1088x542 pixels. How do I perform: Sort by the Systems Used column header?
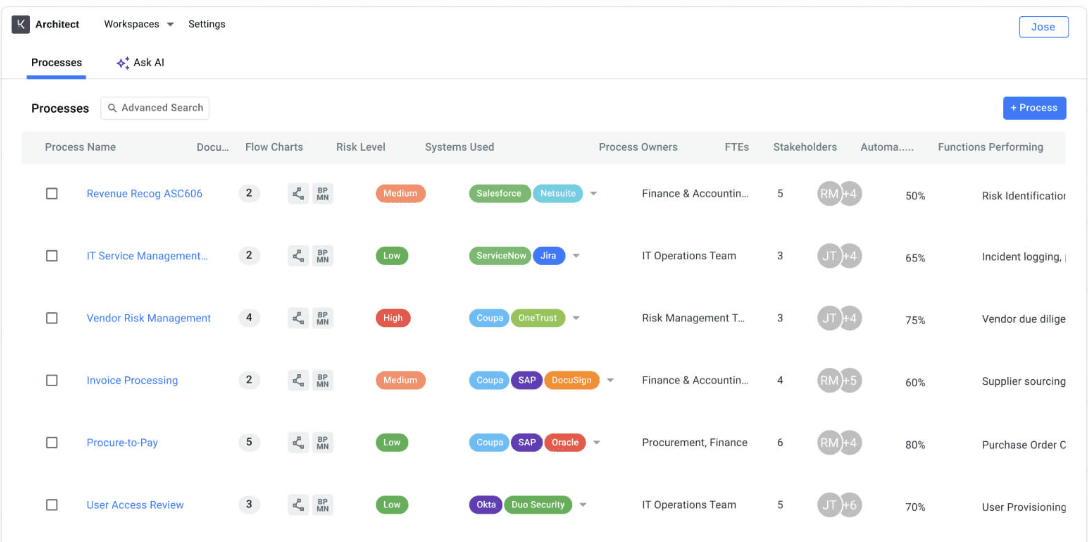pyautogui.click(x=459, y=147)
